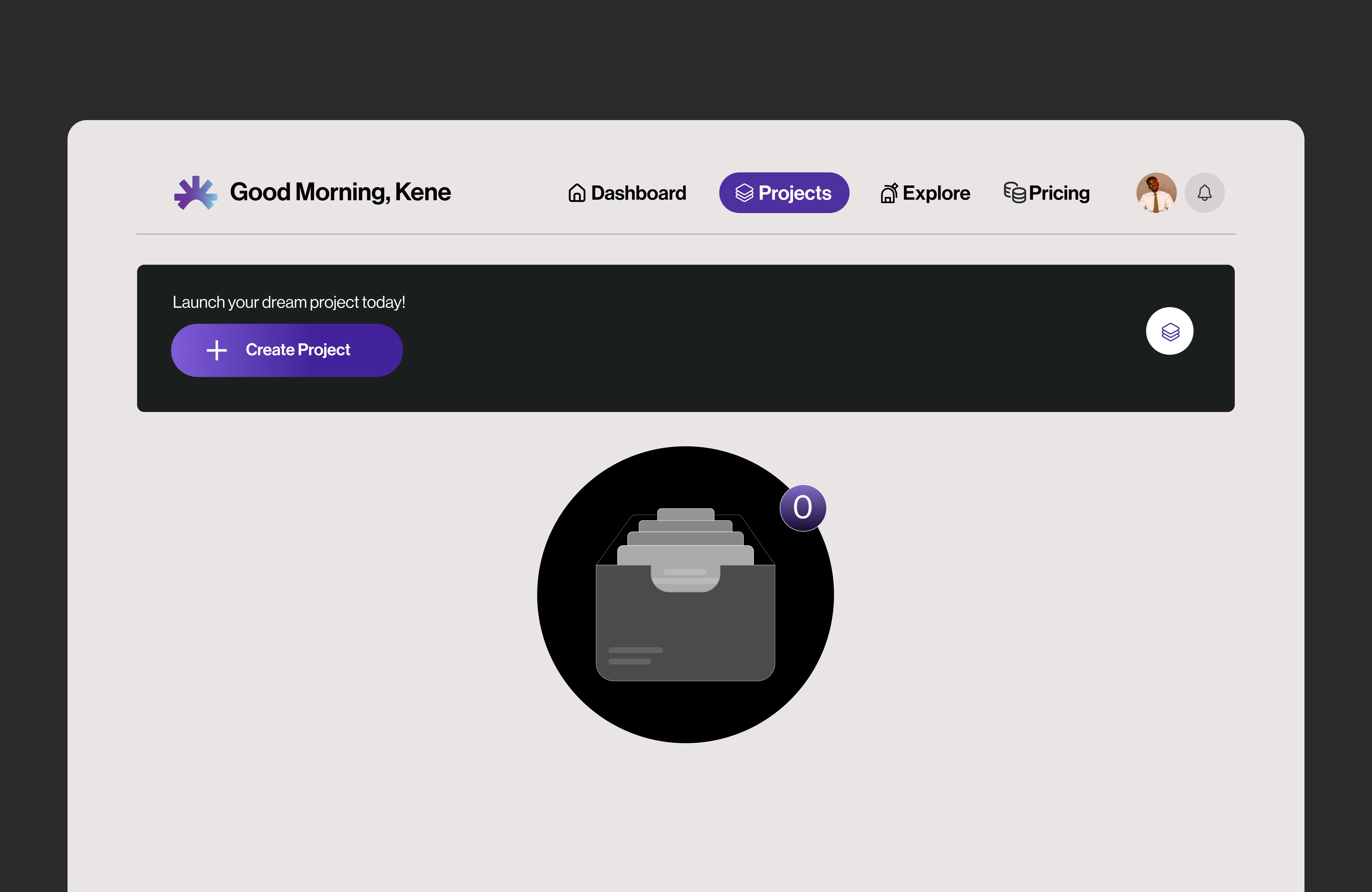
Task: Open the user profile avatar
Action: click(1156, 193)
